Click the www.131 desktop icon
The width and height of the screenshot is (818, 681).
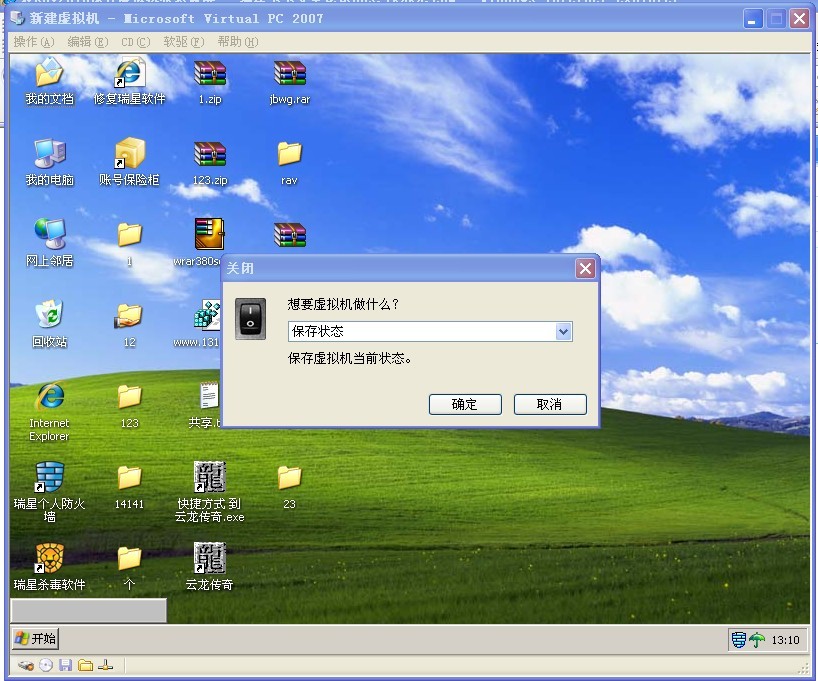(208, 315)
